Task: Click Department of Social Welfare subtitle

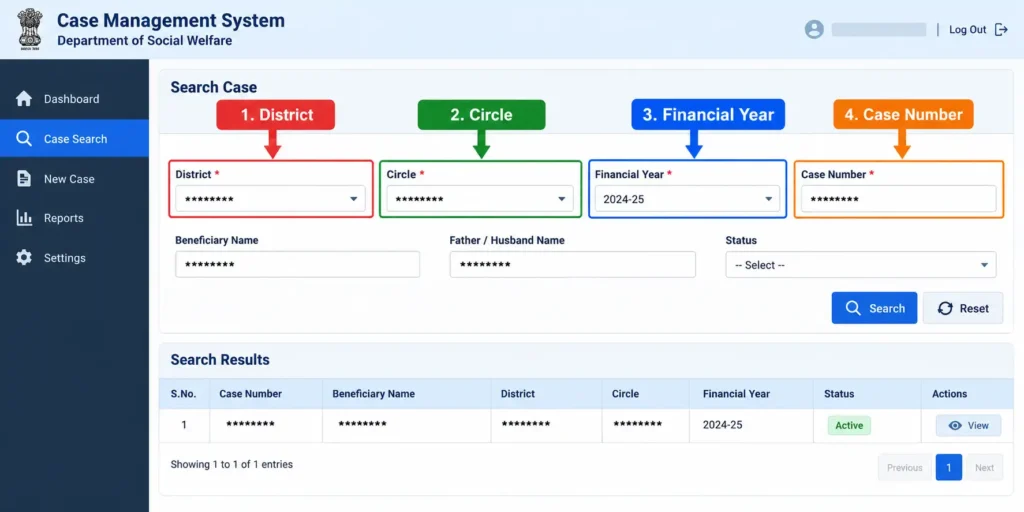Action: 144,41
